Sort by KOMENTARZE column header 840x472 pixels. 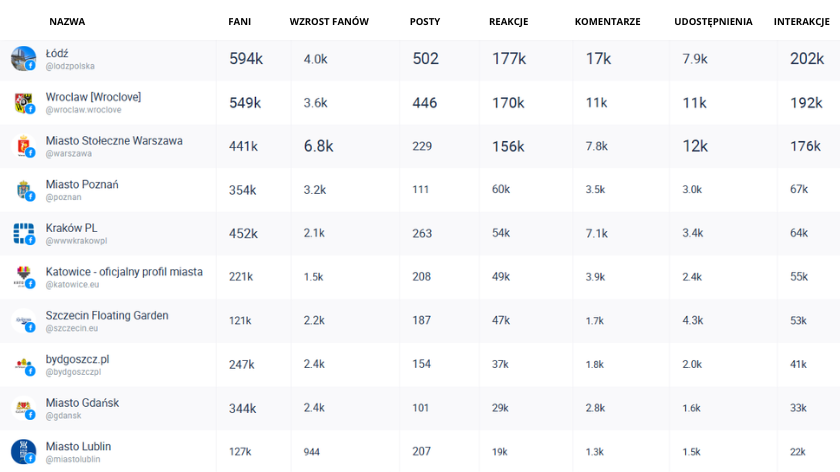[608, 21]
